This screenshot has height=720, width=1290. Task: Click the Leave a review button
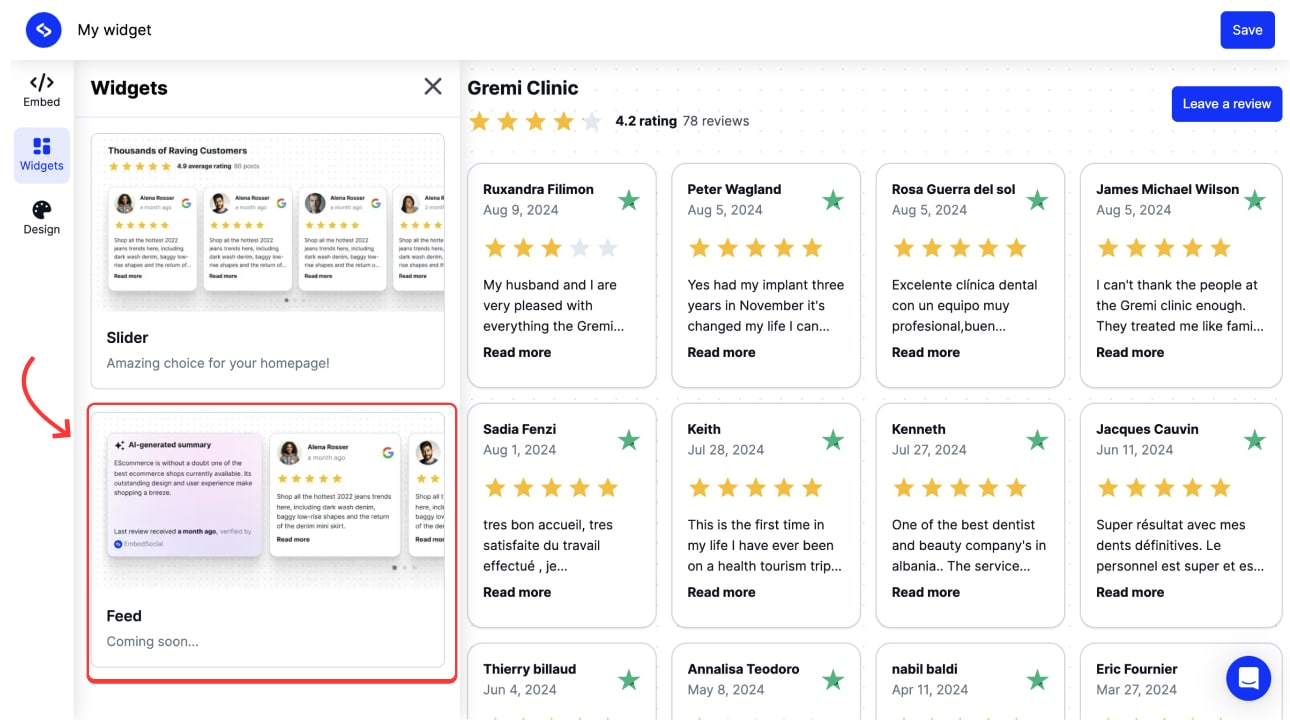[1226, 104]
